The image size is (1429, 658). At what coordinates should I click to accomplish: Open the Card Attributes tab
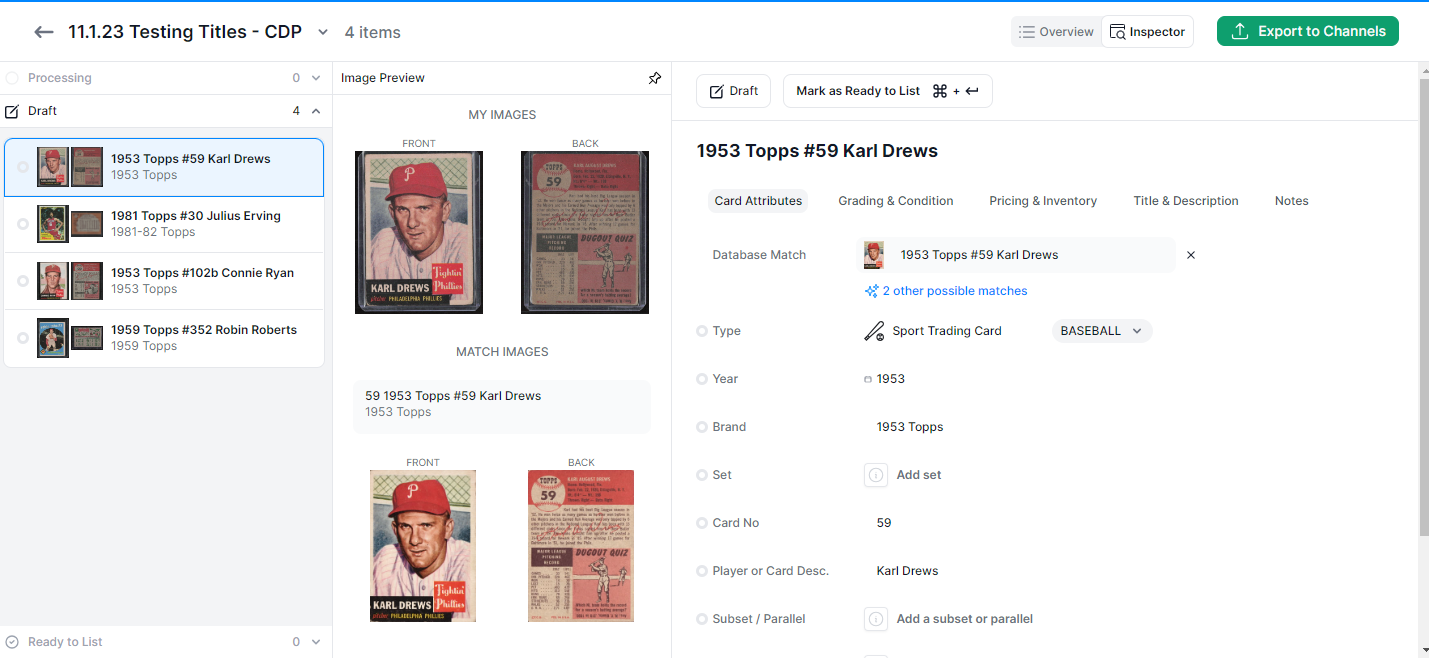tap(758, 201)
